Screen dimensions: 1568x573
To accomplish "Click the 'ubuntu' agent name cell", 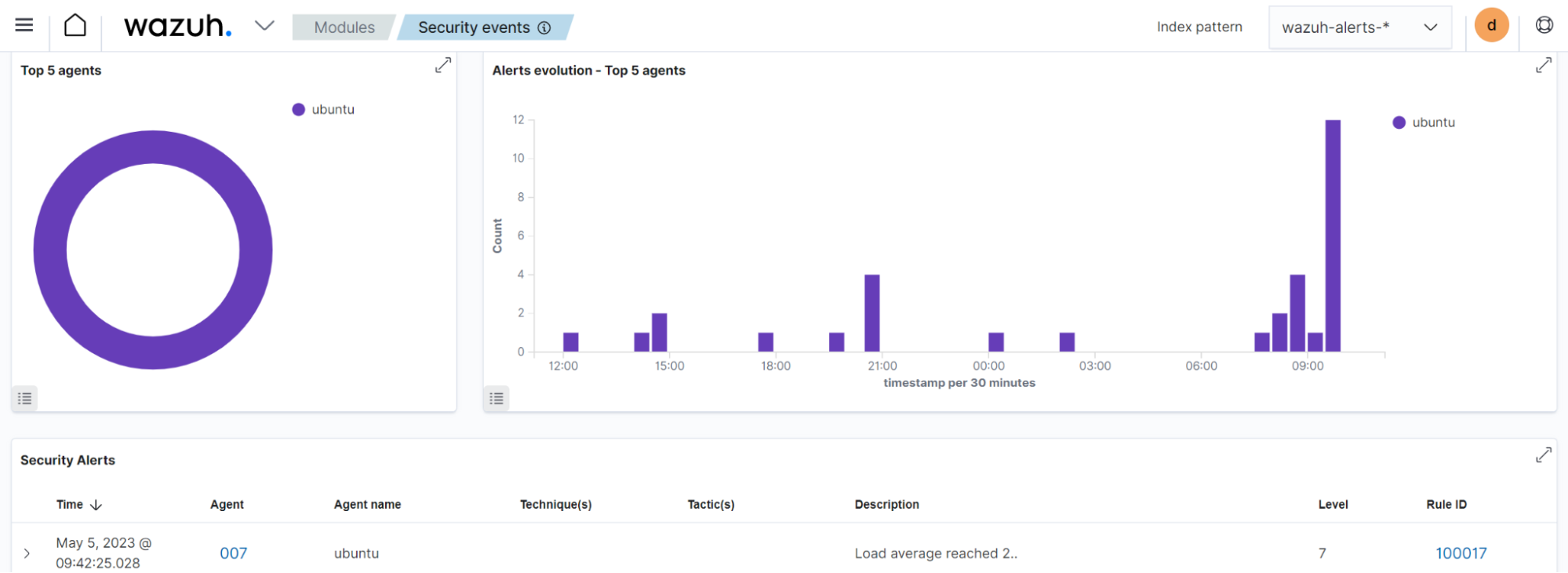I will coord(356,553).
